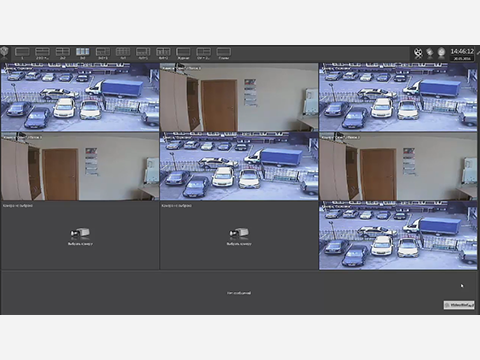Click the settings icon beside film reel
Screen dimensions: 480x360
coord(430,53)
